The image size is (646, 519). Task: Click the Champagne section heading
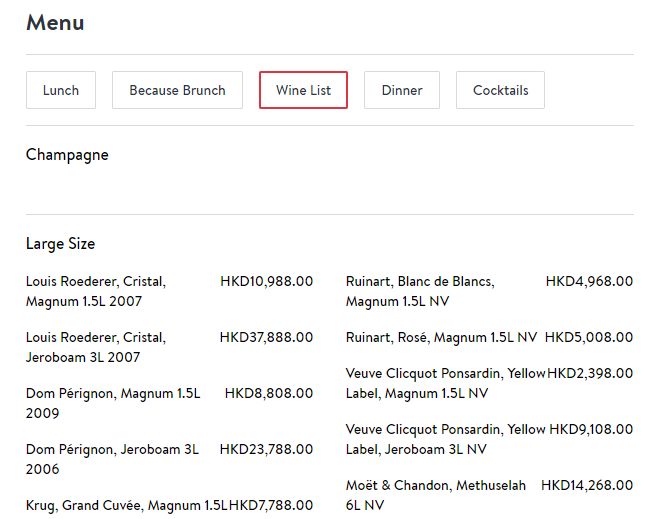[x=67, y=155]
